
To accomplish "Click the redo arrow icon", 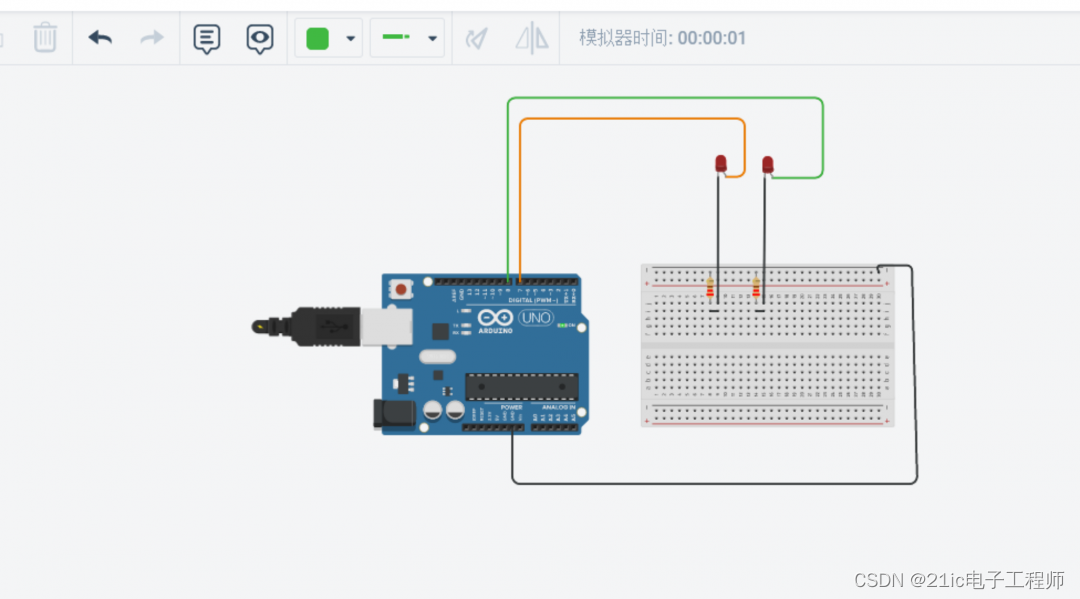I will 150,37.
